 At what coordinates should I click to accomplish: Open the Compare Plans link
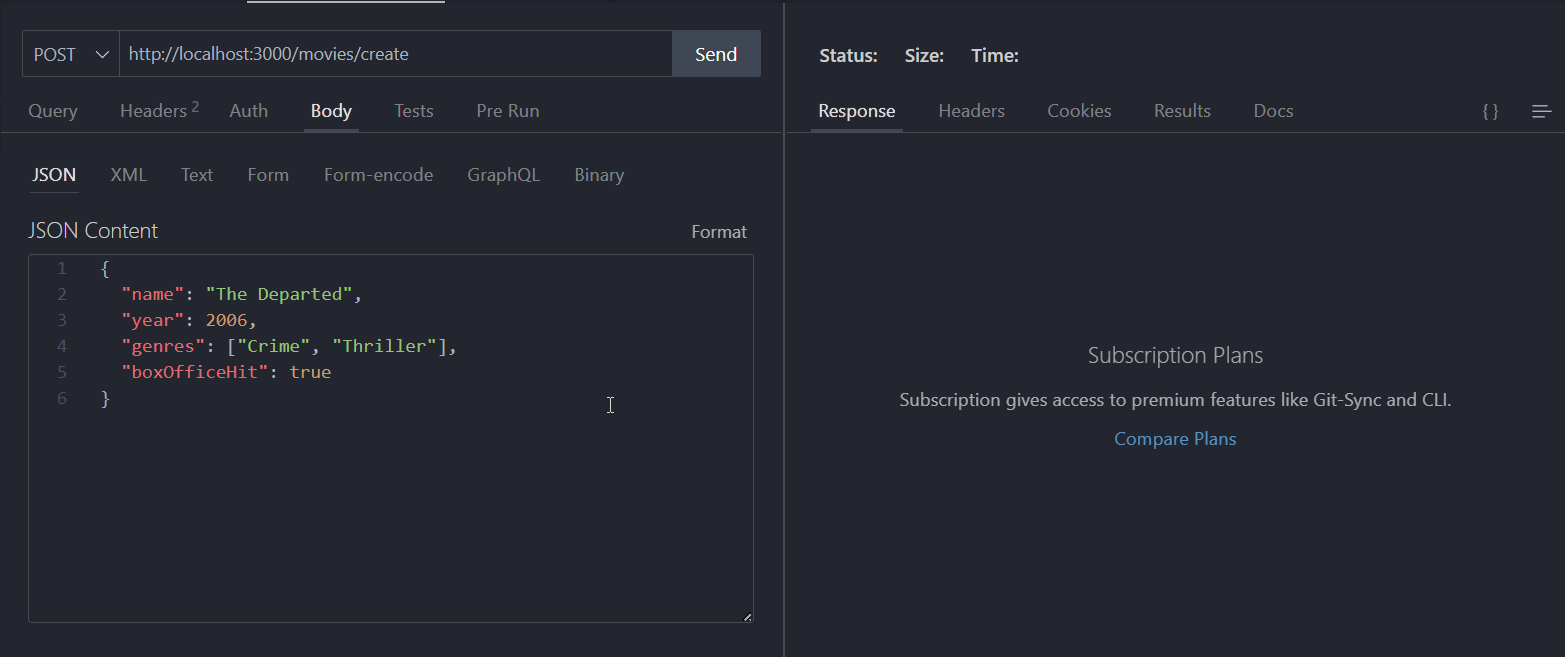(1175, 438)
